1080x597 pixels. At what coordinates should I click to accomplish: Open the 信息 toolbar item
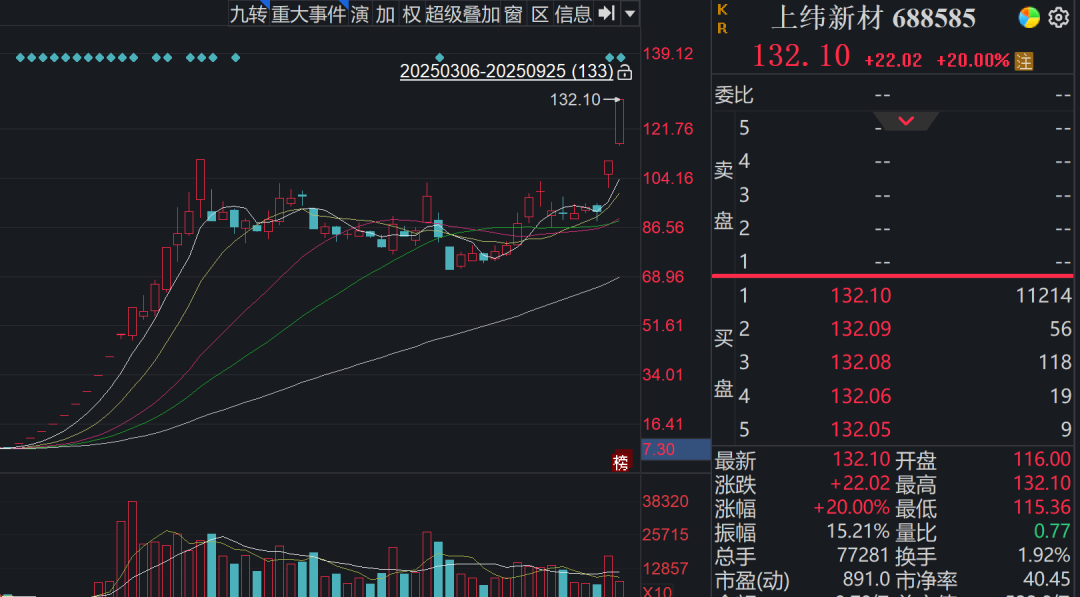[573, 14]
